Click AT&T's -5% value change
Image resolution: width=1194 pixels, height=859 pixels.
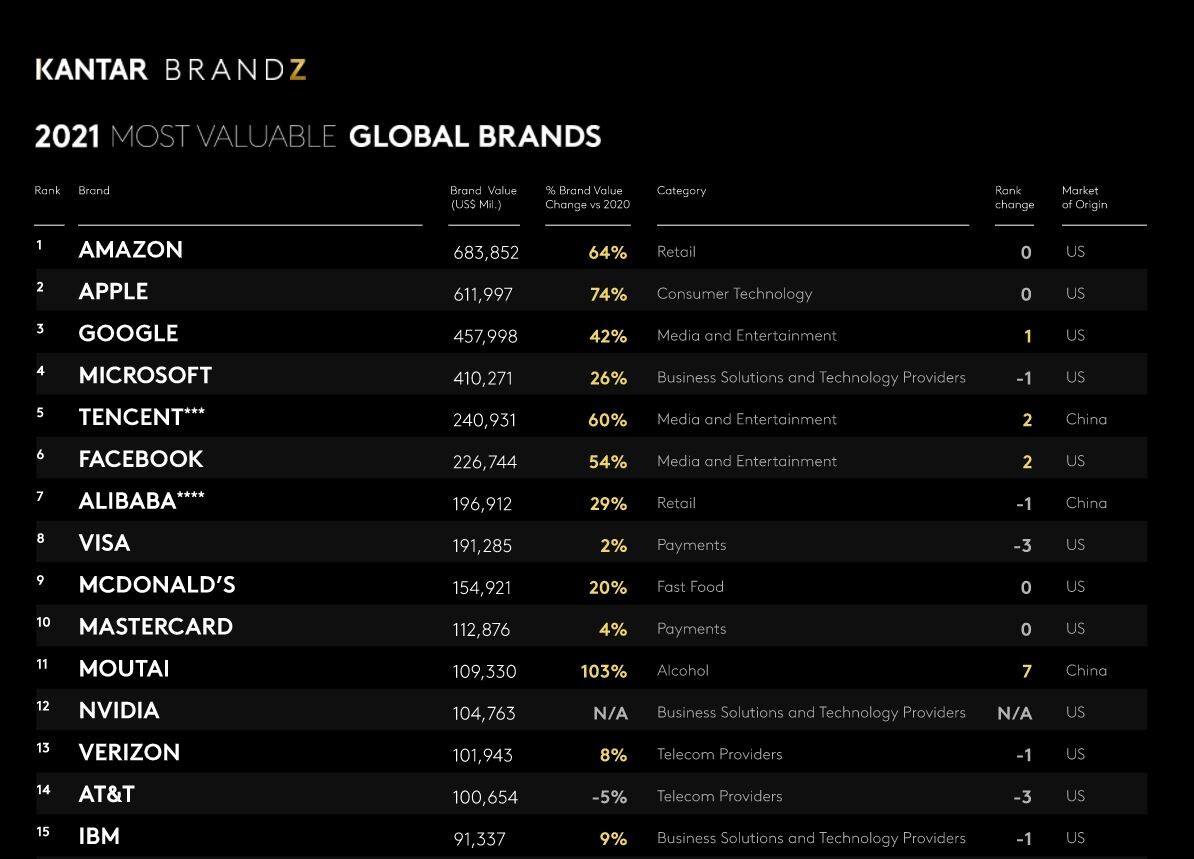tap(608, 797)
